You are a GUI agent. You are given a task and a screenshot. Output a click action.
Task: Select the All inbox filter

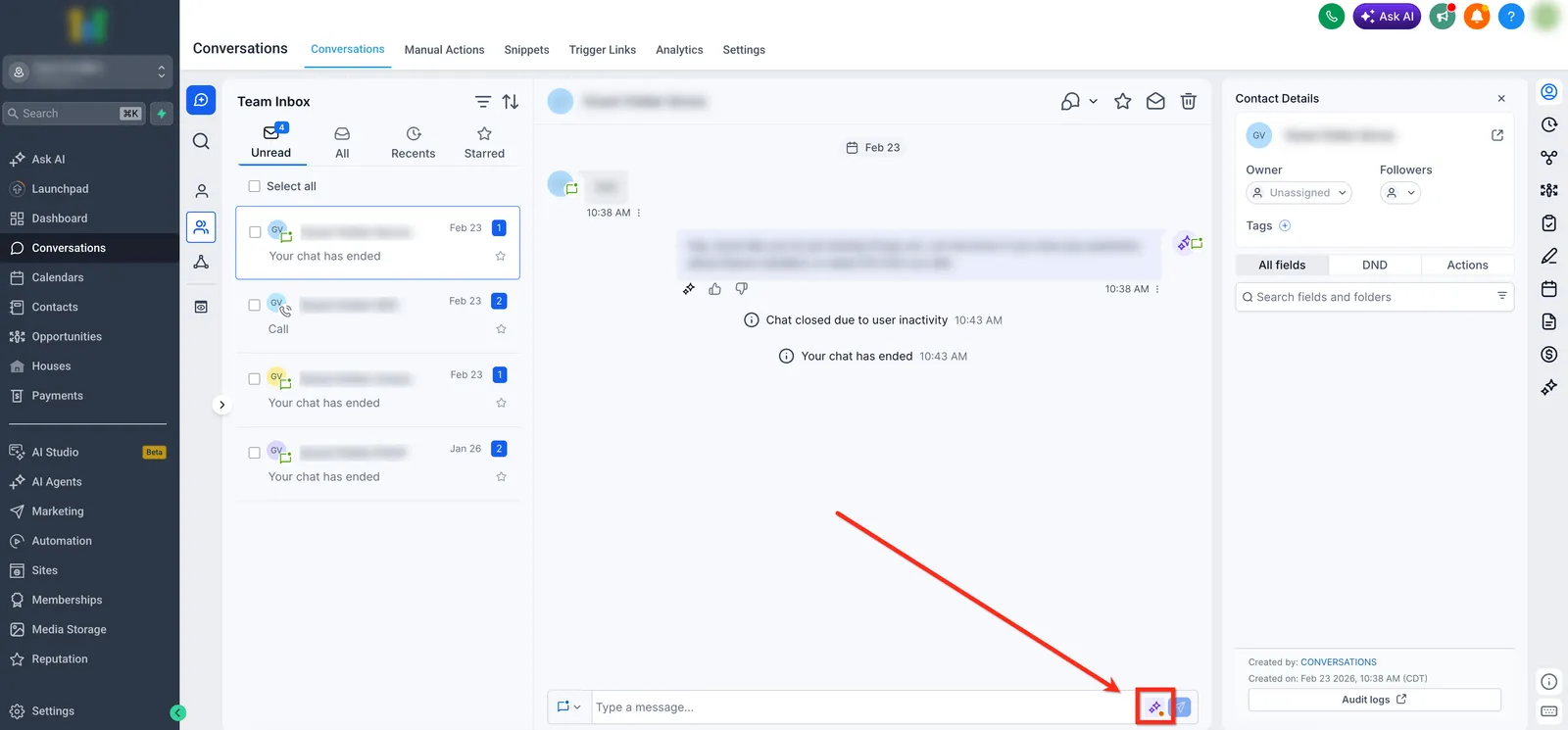(342, 142)
